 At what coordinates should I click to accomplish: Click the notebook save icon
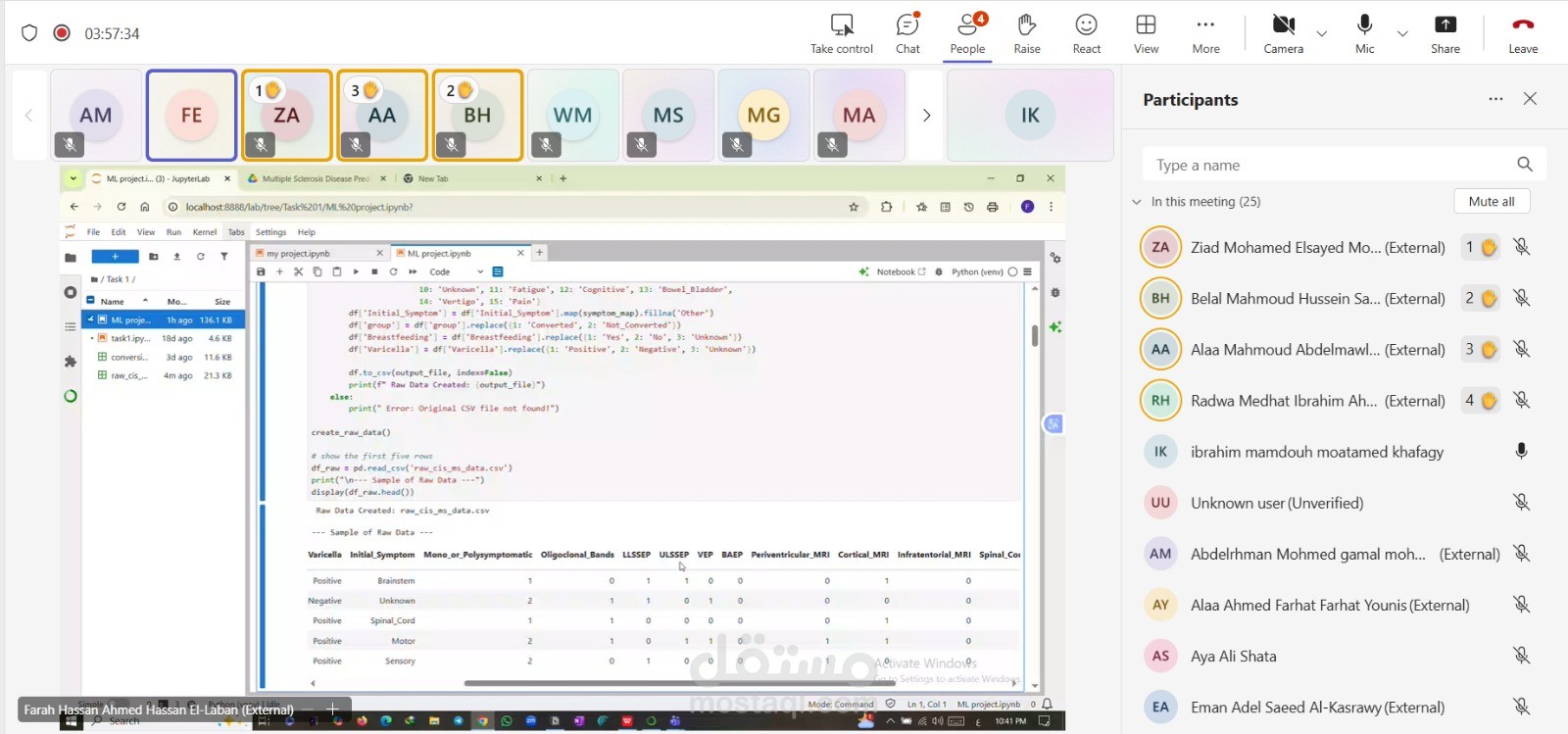pyautogui.click(x=261, y=271)
